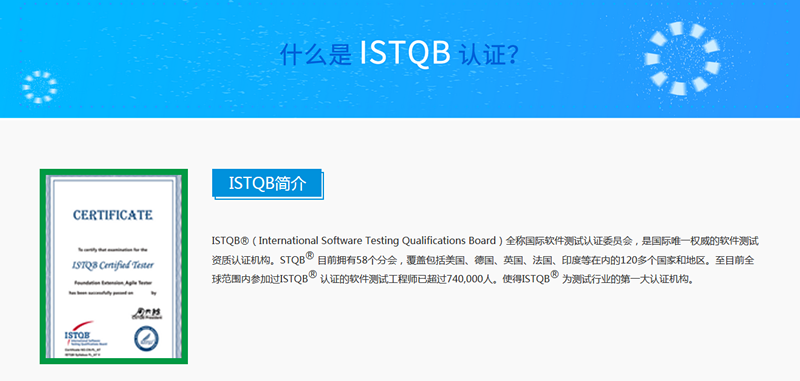Open the ISTQB certificate thumbnail
Image resolution: width=800 pixels, height=381 pixels.
point(114,266)
